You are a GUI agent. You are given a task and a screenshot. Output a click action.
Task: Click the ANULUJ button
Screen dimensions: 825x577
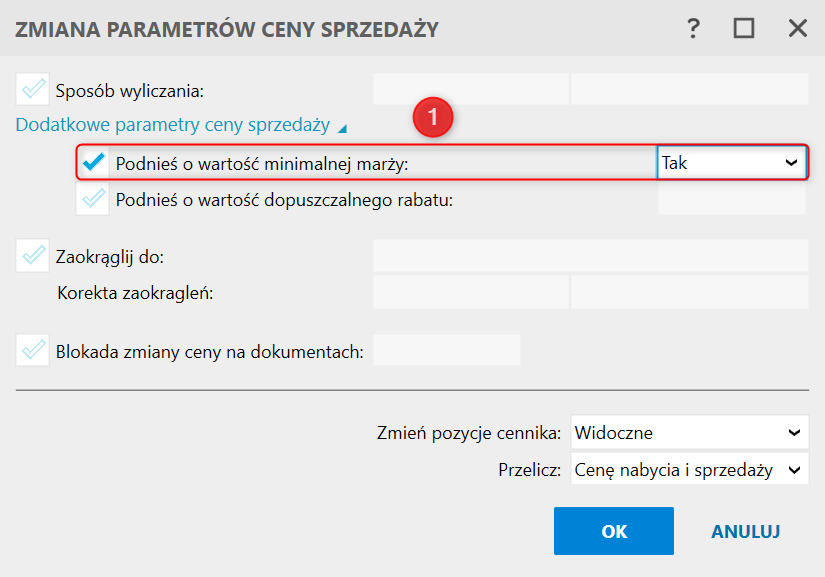pyautogui.click(x=745, y=531)
